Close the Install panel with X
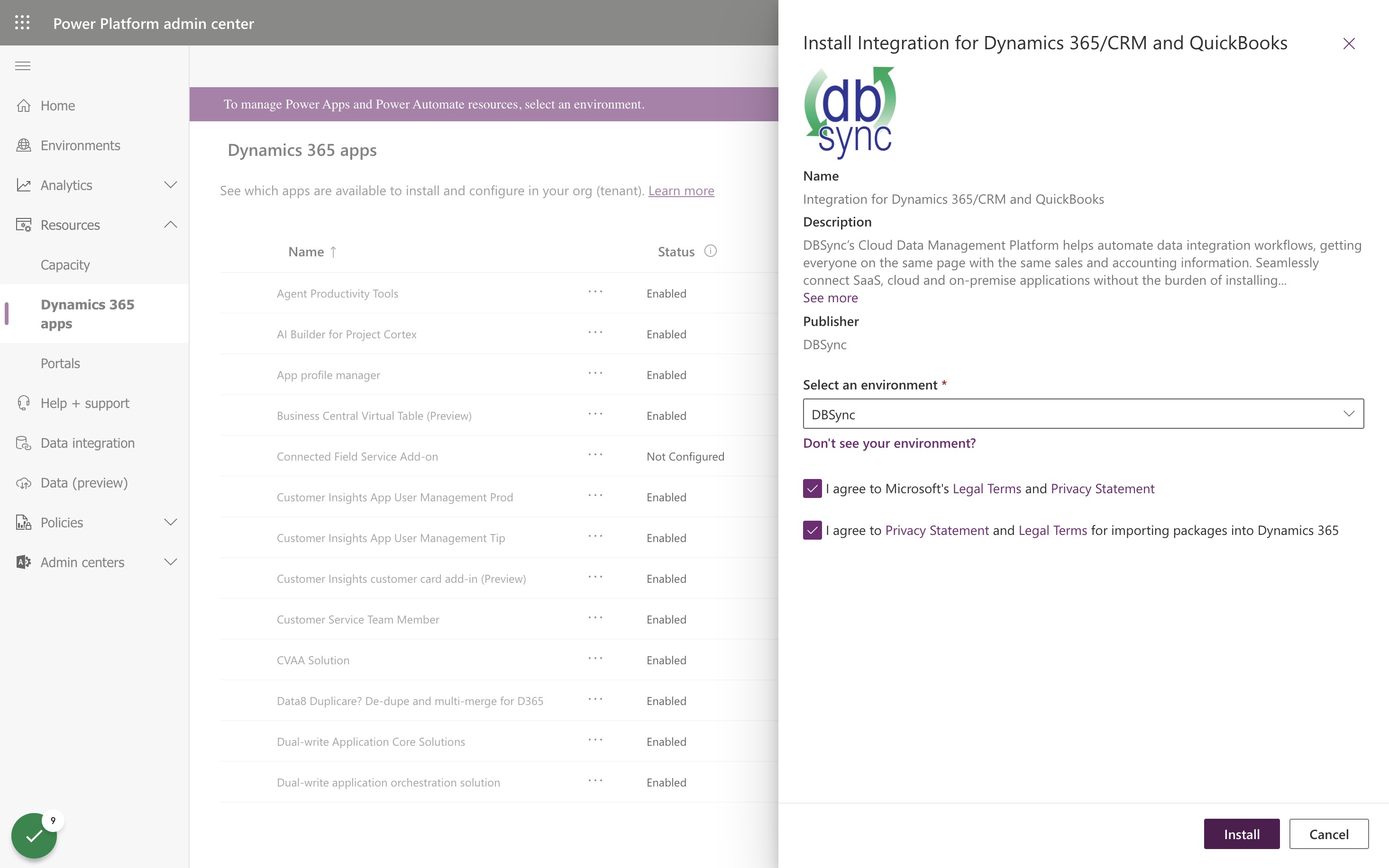This screenshot has width=1389, height=868. pyautogui.click(x=1349, y=44)
